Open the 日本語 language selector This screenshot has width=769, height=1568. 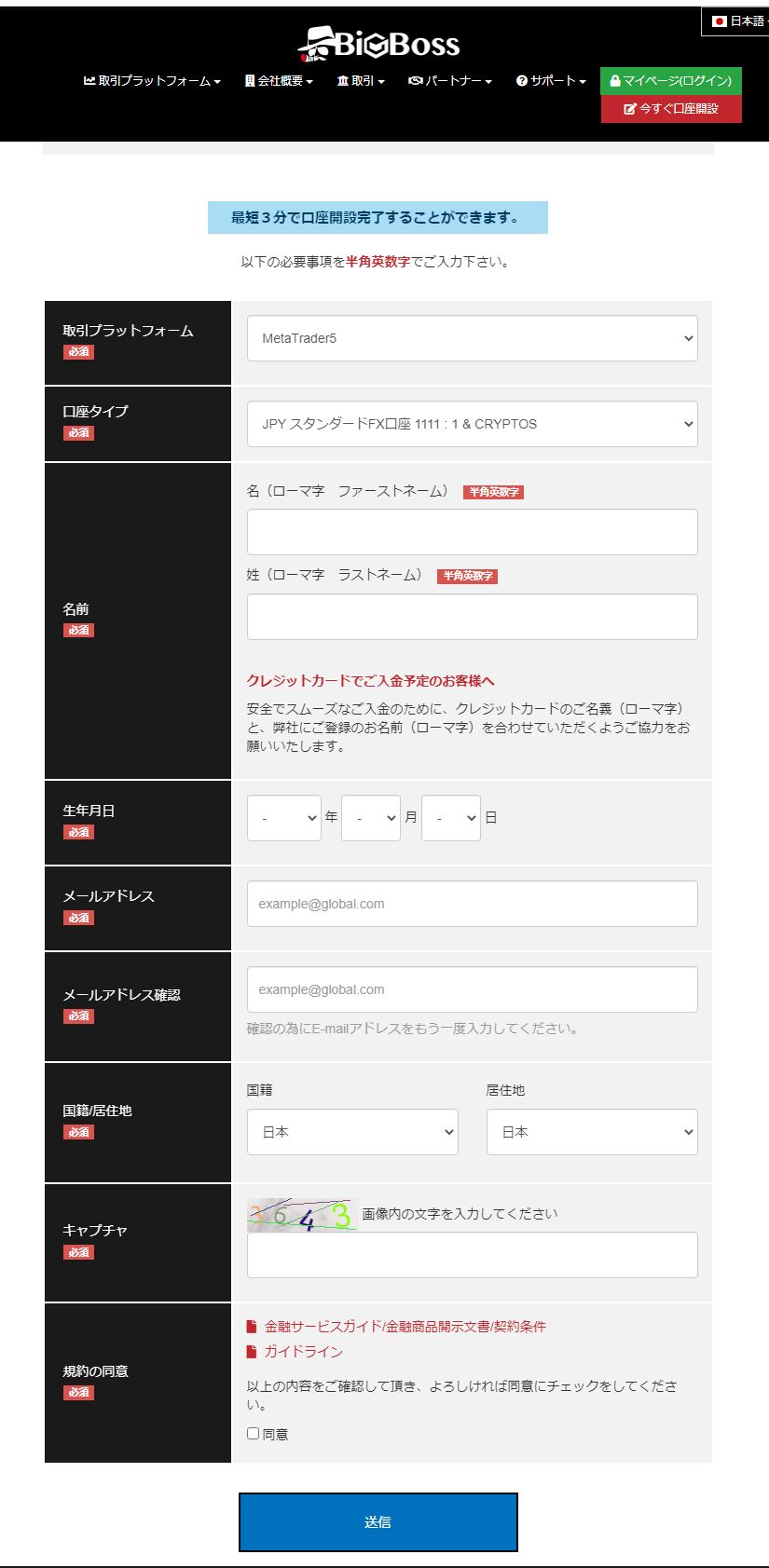pos(736,20)
